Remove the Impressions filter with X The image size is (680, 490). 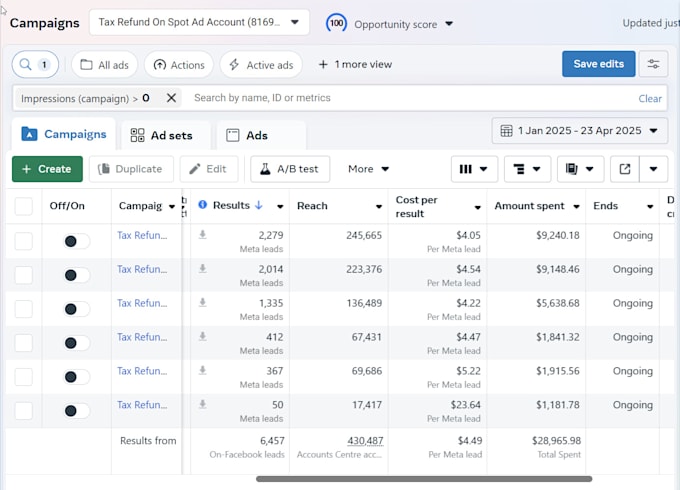point(171,98)
